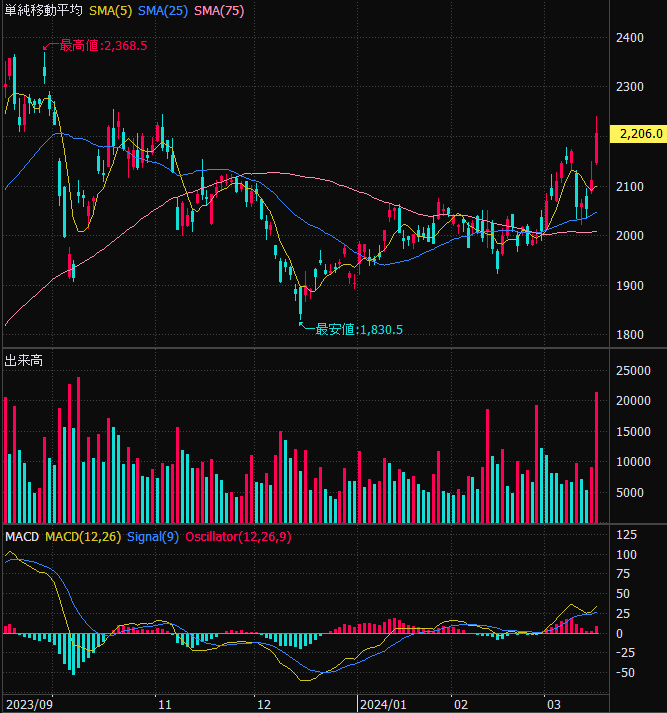This screenshot has width=667, height=713.
Task: Click the 2300 price axis label
Action: [x=630, y=87]
